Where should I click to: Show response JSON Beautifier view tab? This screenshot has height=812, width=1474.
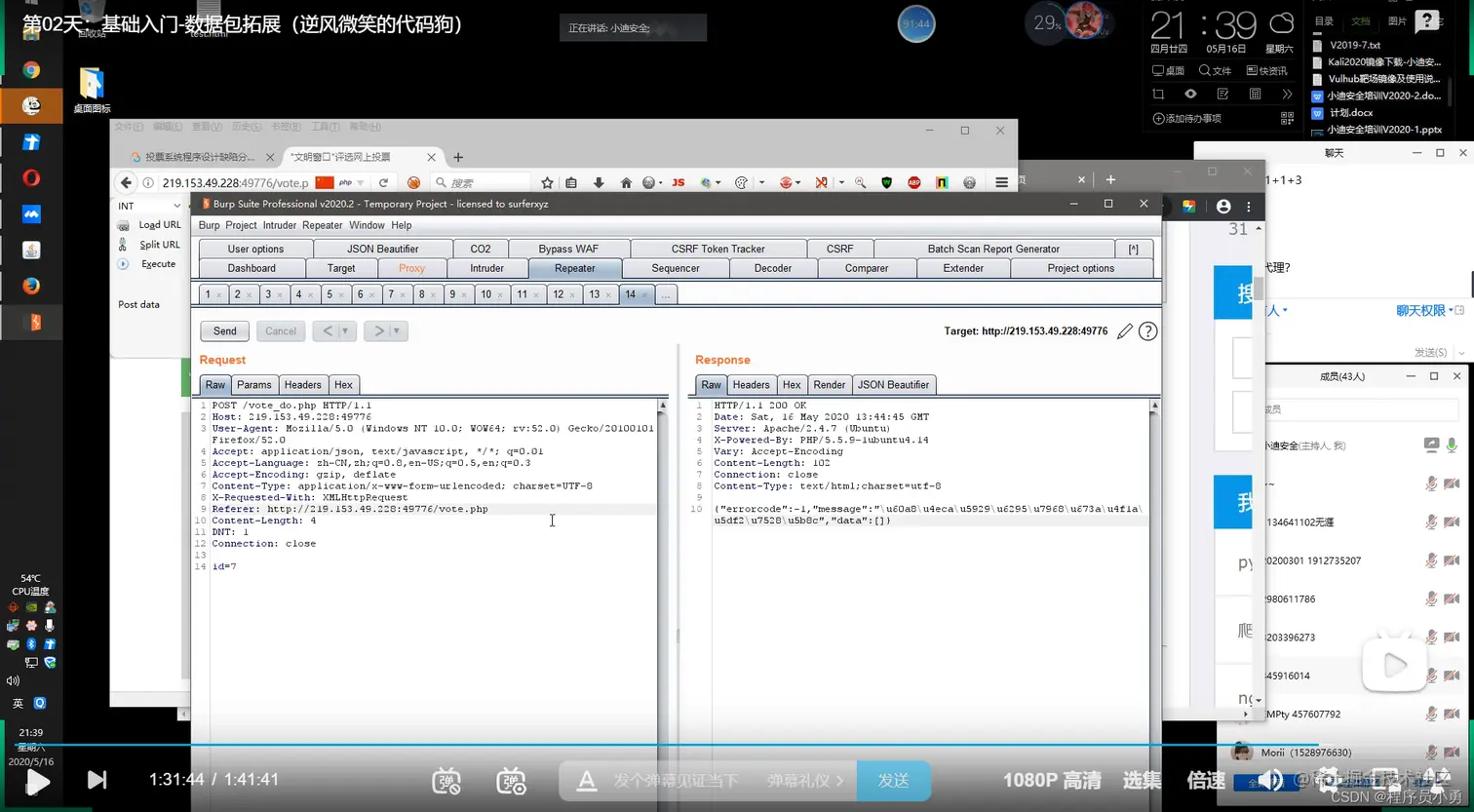click(x=894, y=385)
